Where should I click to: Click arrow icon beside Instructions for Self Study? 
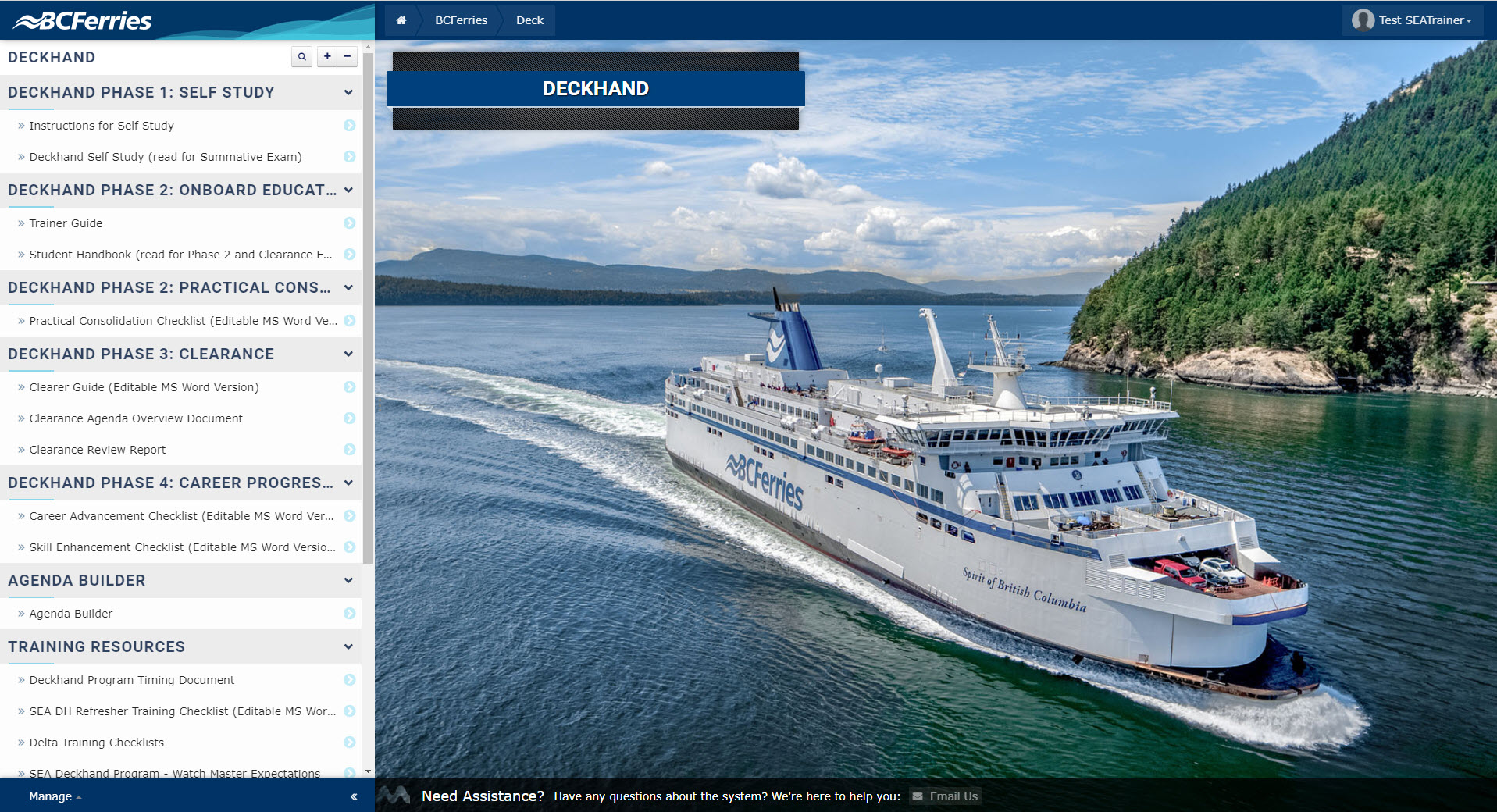[350, 126]
